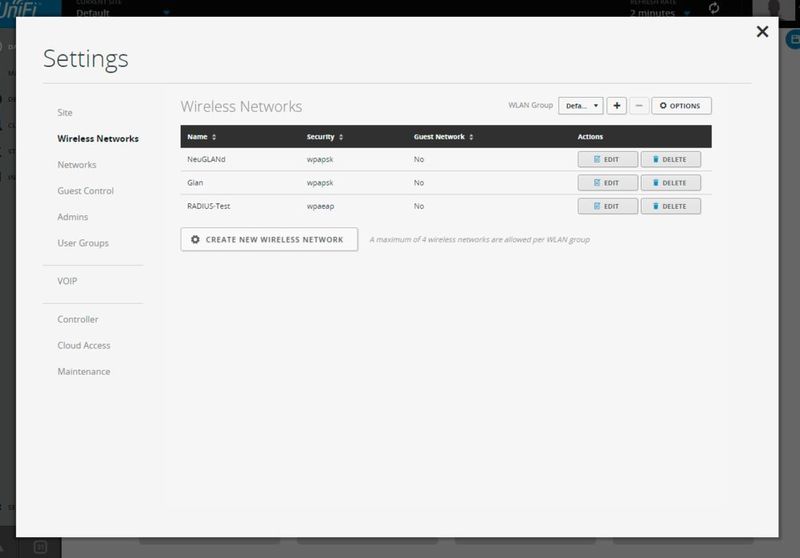Click the plus icon to add WLAN group

click(x=617, y=105)
